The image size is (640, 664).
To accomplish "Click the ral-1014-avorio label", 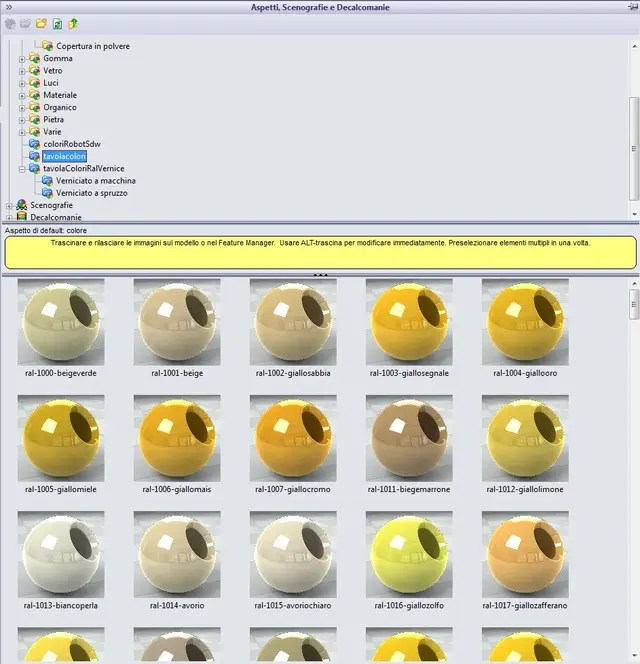I will (x=177, y=606).
